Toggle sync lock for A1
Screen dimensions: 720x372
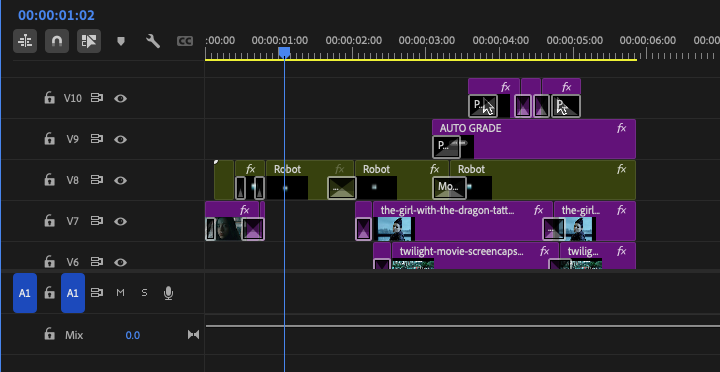96,293
